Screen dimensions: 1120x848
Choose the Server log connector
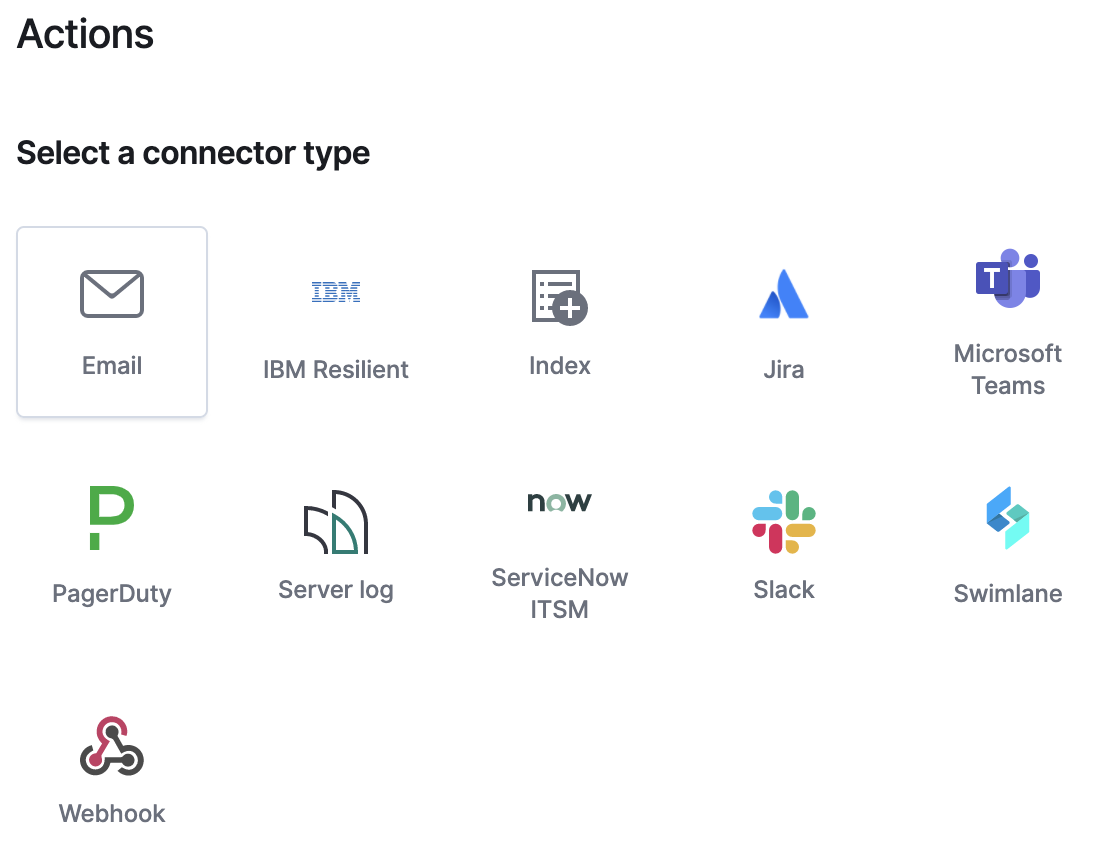[x=336, y=545]
